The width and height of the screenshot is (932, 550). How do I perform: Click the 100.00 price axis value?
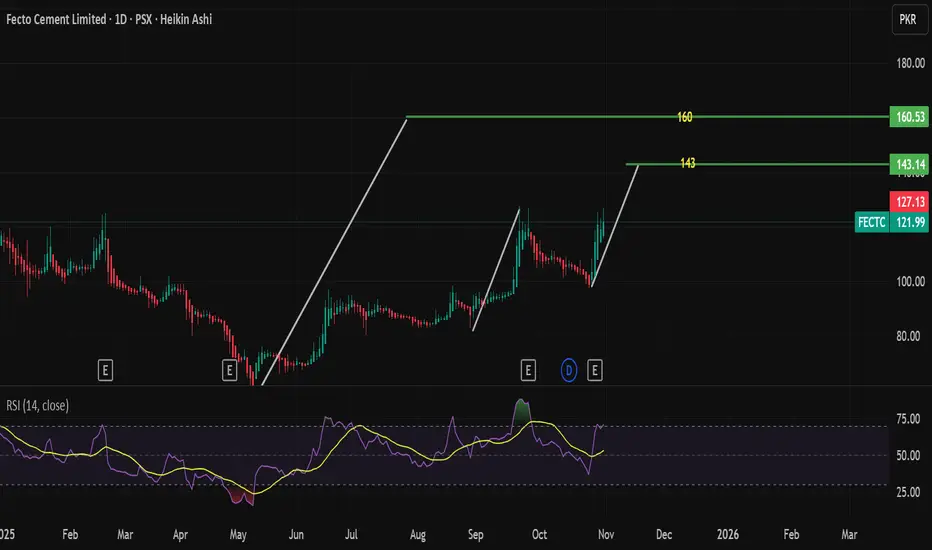[911, 281]
